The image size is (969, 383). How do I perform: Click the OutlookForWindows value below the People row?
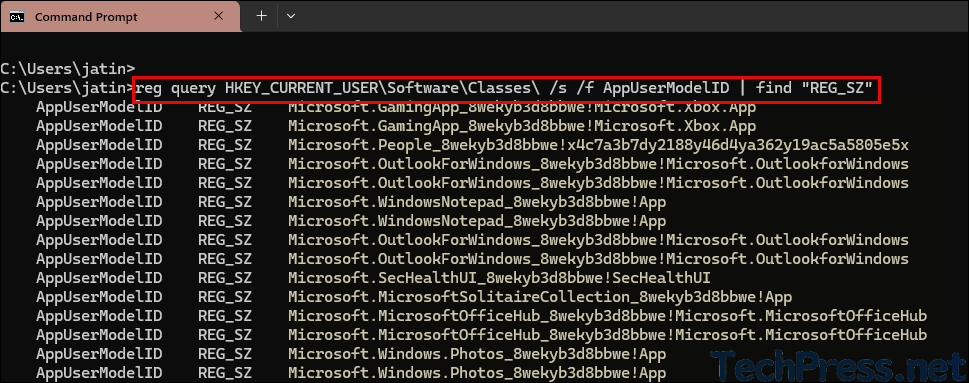pyautogui.click(x=598, y=164)
